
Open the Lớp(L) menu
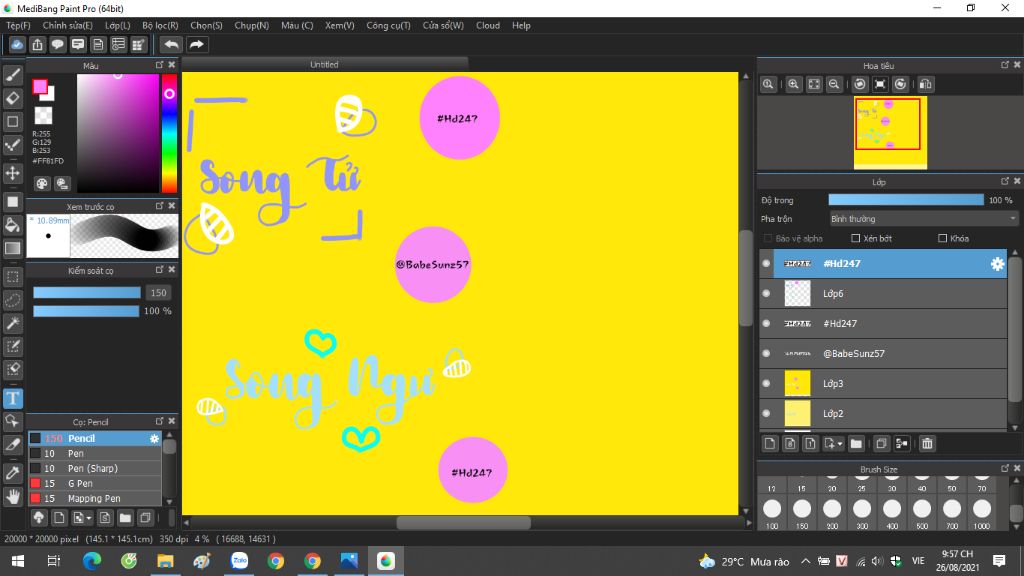click(x=118, y=25)
